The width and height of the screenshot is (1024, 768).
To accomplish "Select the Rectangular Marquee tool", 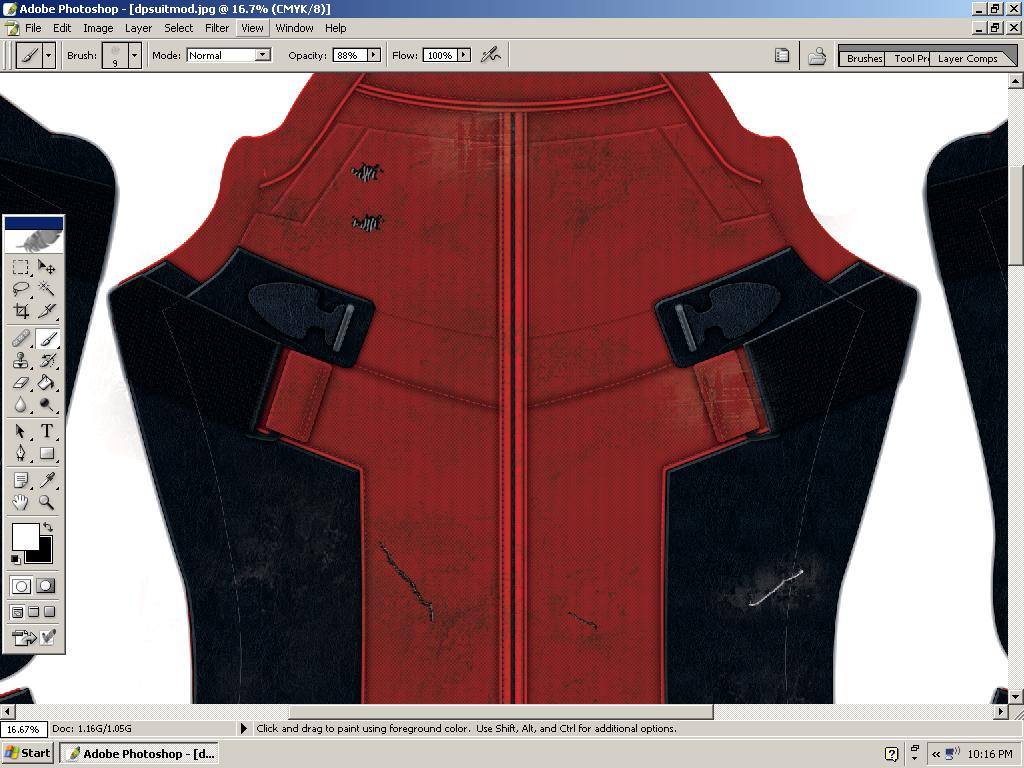I will click(x=21, y=267).
